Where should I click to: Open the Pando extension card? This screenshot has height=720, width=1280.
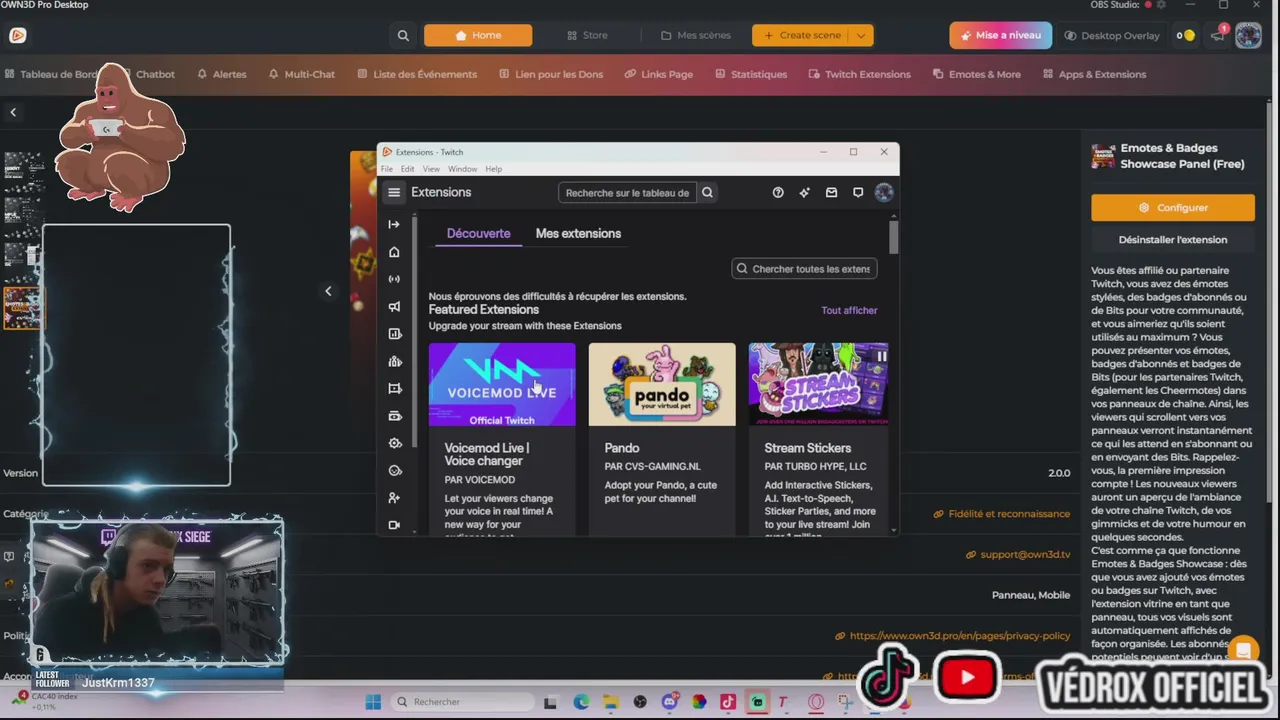pos(662,438)
